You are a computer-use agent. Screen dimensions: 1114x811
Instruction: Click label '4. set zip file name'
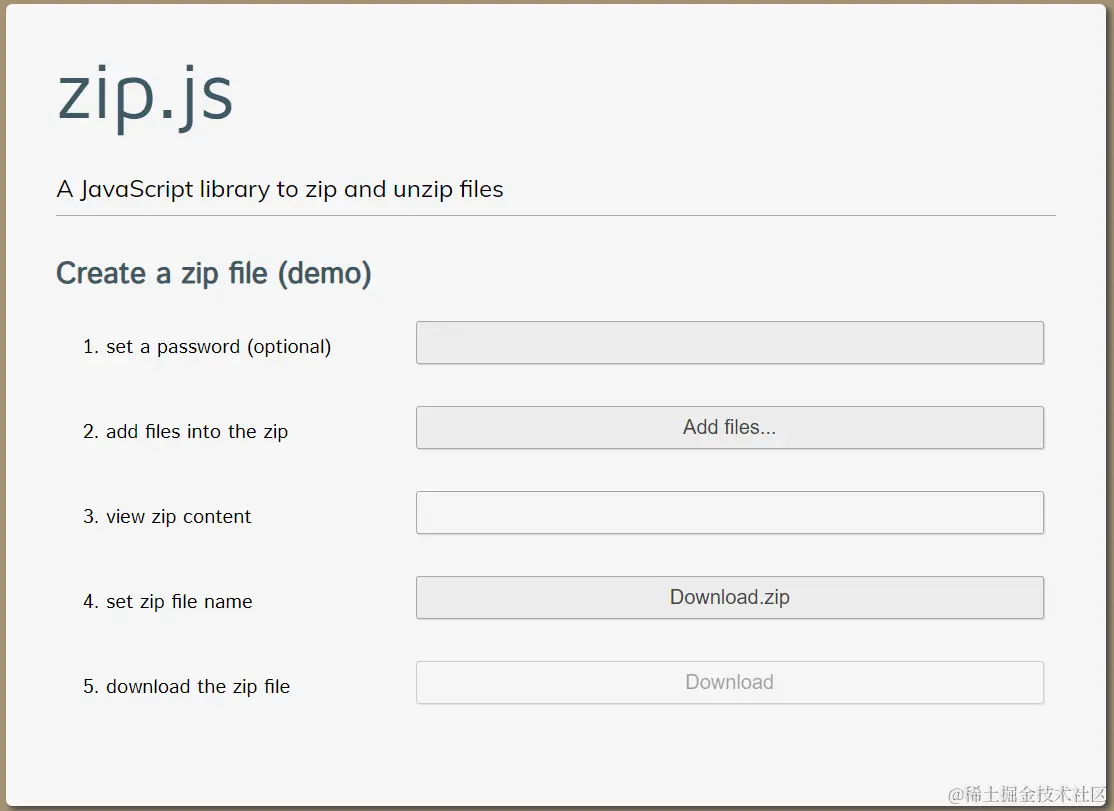point(168,602)
